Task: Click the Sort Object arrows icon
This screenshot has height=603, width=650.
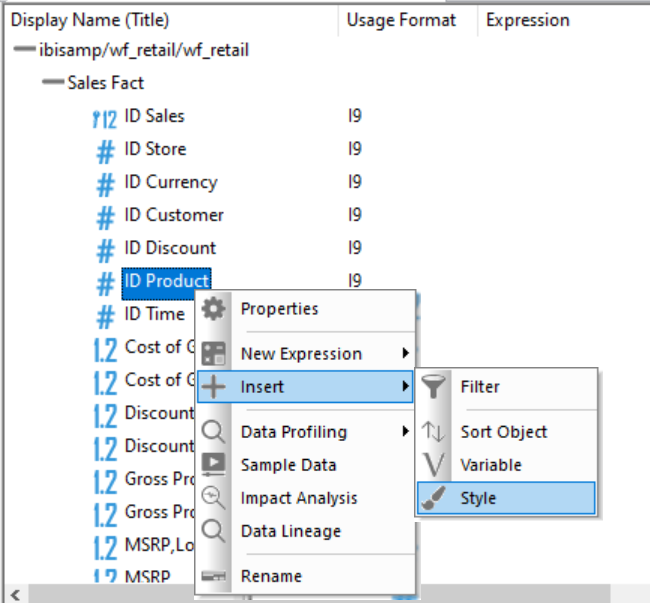Action: [433, 432]
